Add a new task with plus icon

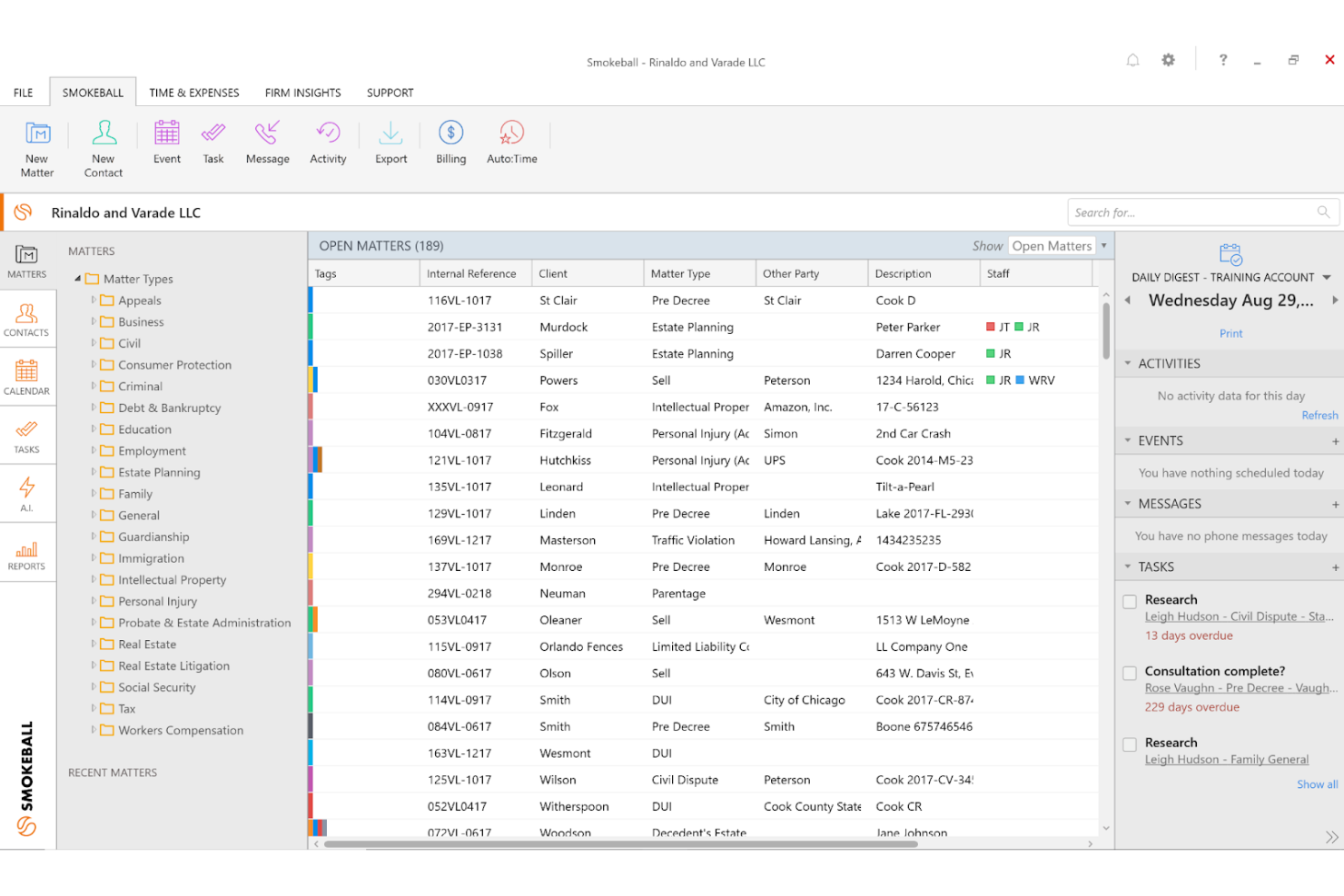pyautogui.click(x=1335, y=567)
